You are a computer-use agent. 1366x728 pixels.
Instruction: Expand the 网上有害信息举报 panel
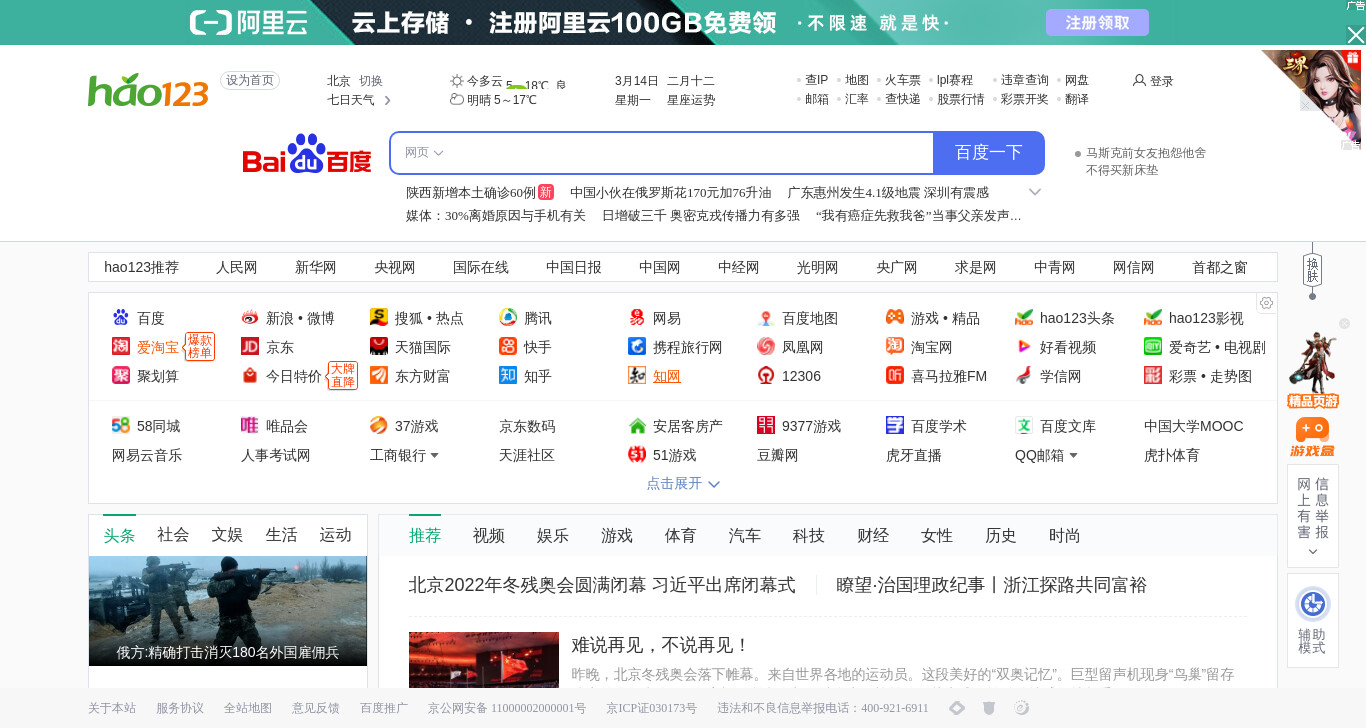(x=1313, y=516)
